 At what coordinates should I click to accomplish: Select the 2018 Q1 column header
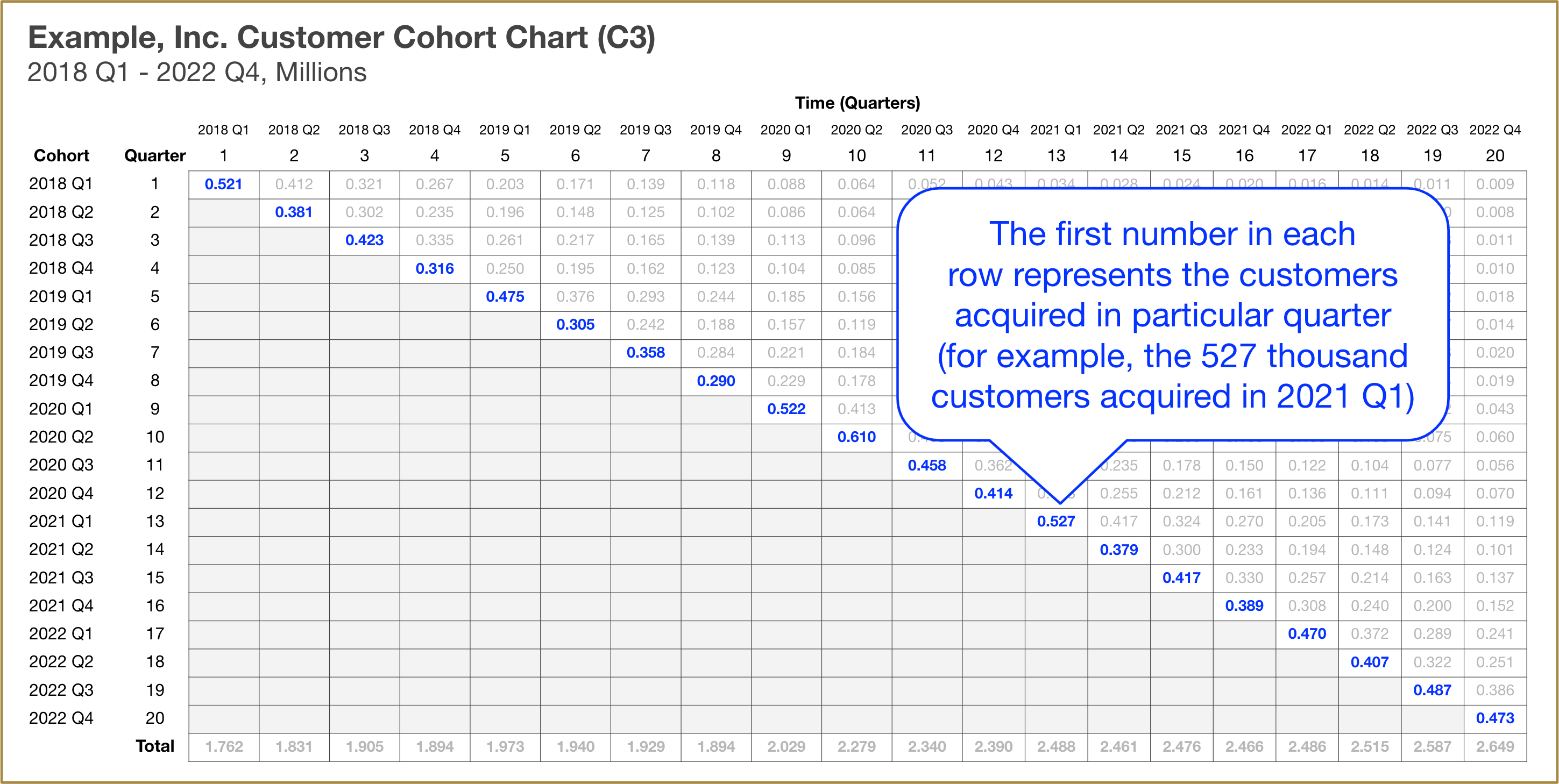223,130
